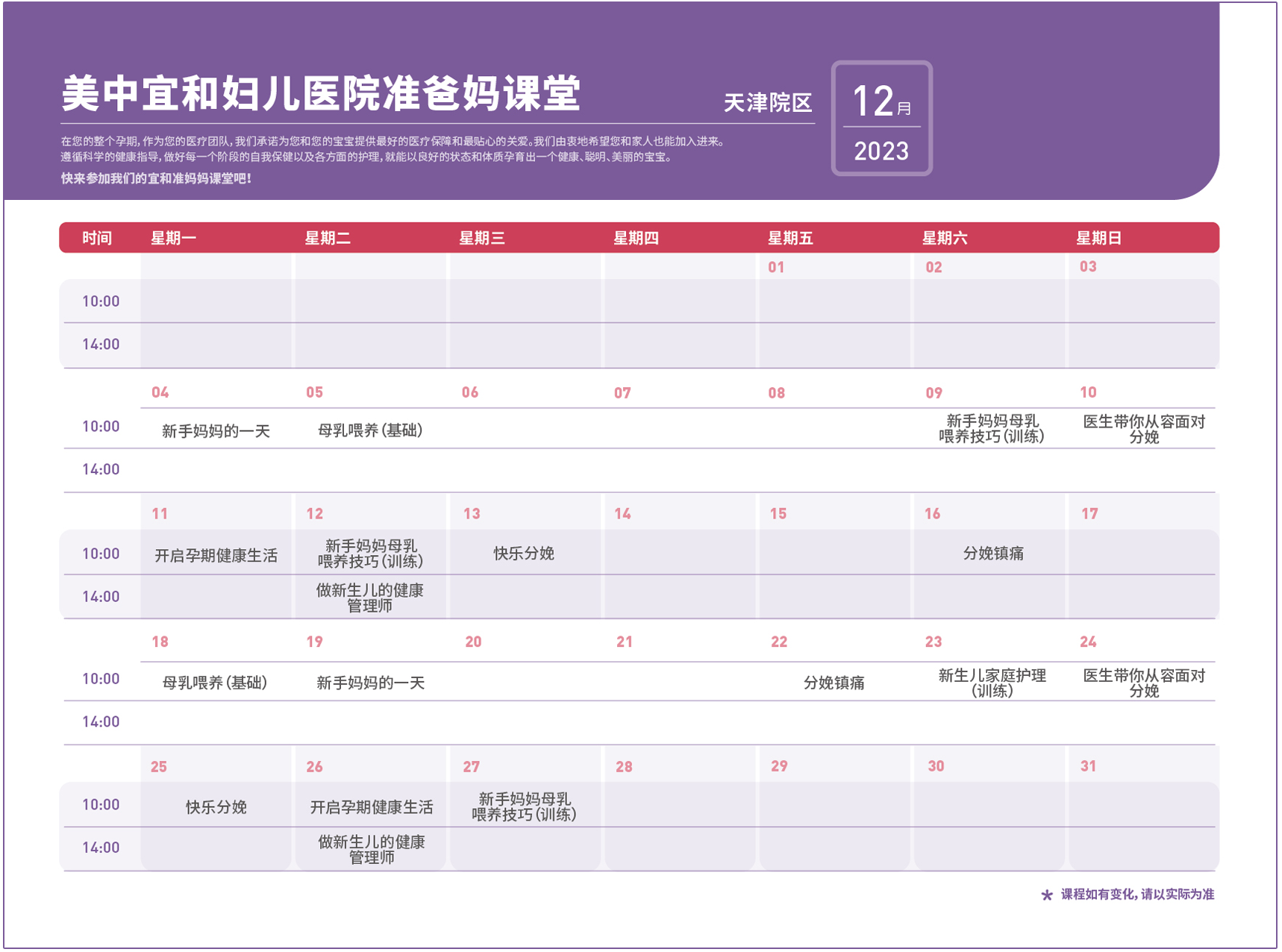Open '新手妈妈母乳喂养技巧(训练)' class on the 12th
The image size is (1282, 952).
[371, 554]
